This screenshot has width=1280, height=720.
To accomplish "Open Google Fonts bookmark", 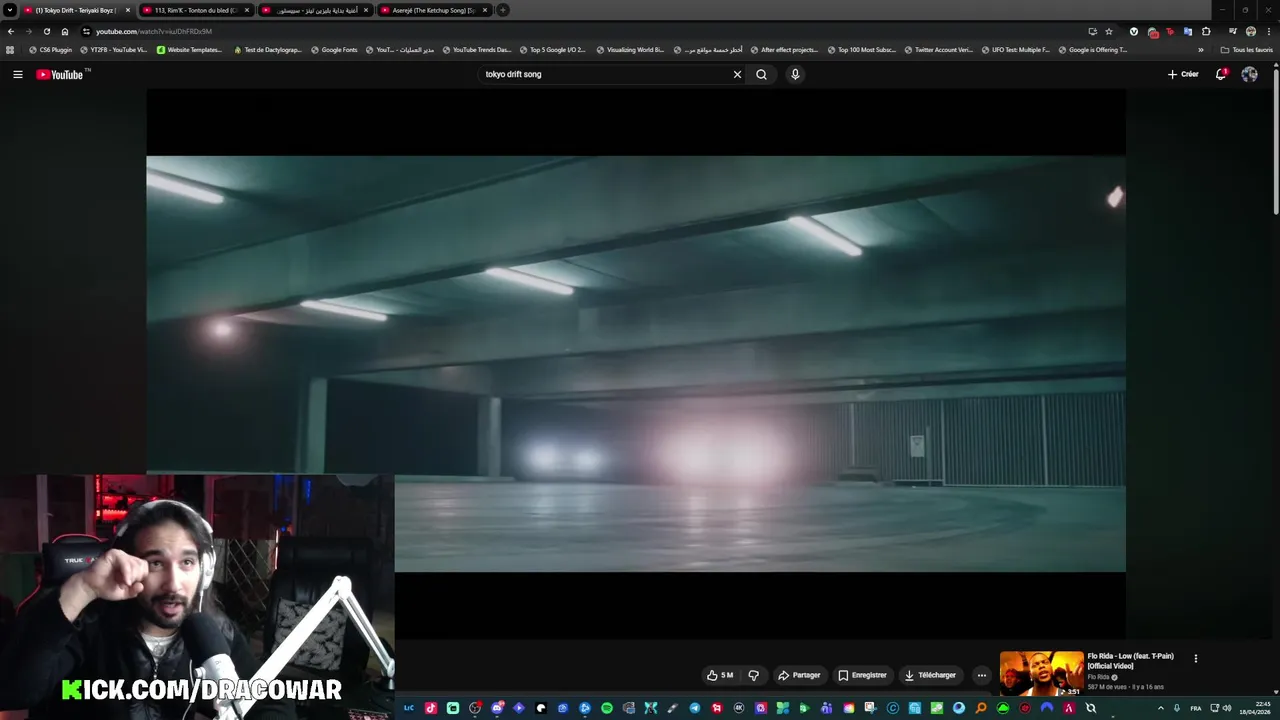I will click(x=334, y=50).
